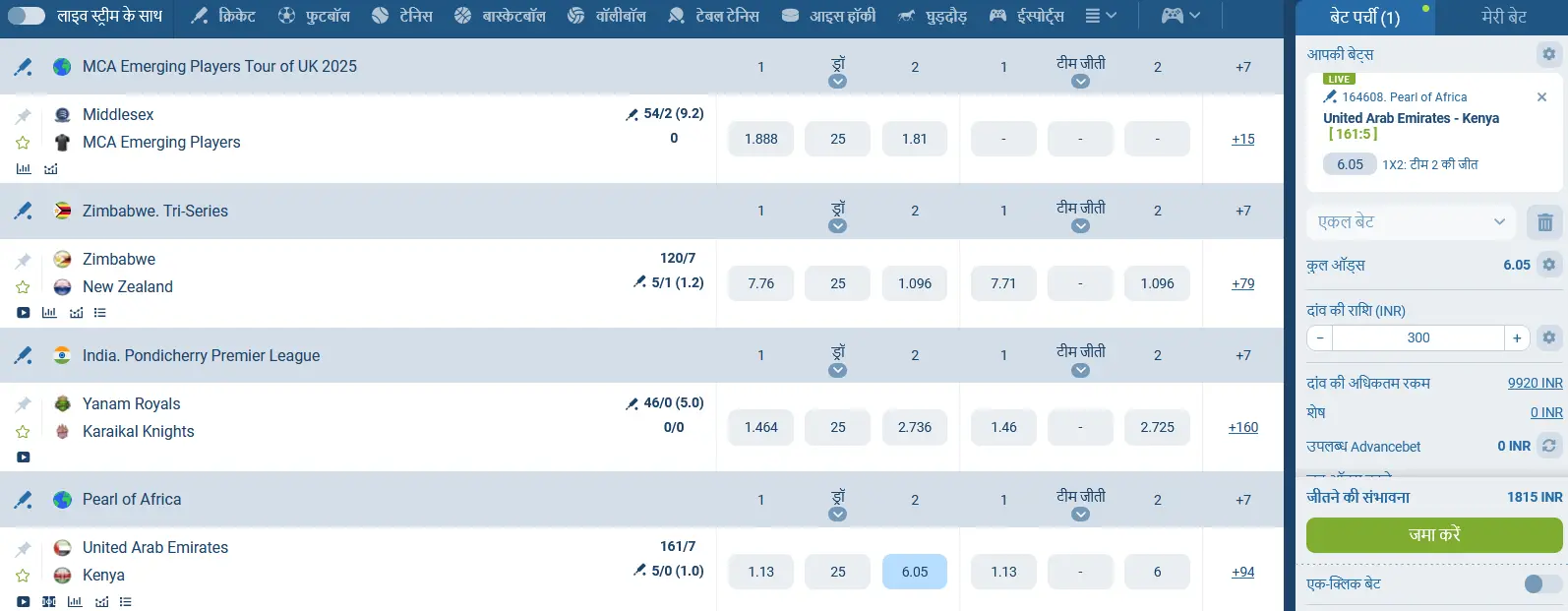The height and width of the screenshot is (611, 1568).
Task: Open match odds chart icon under New Zealand
Action: pyautogui.click(x=76, y=312)
